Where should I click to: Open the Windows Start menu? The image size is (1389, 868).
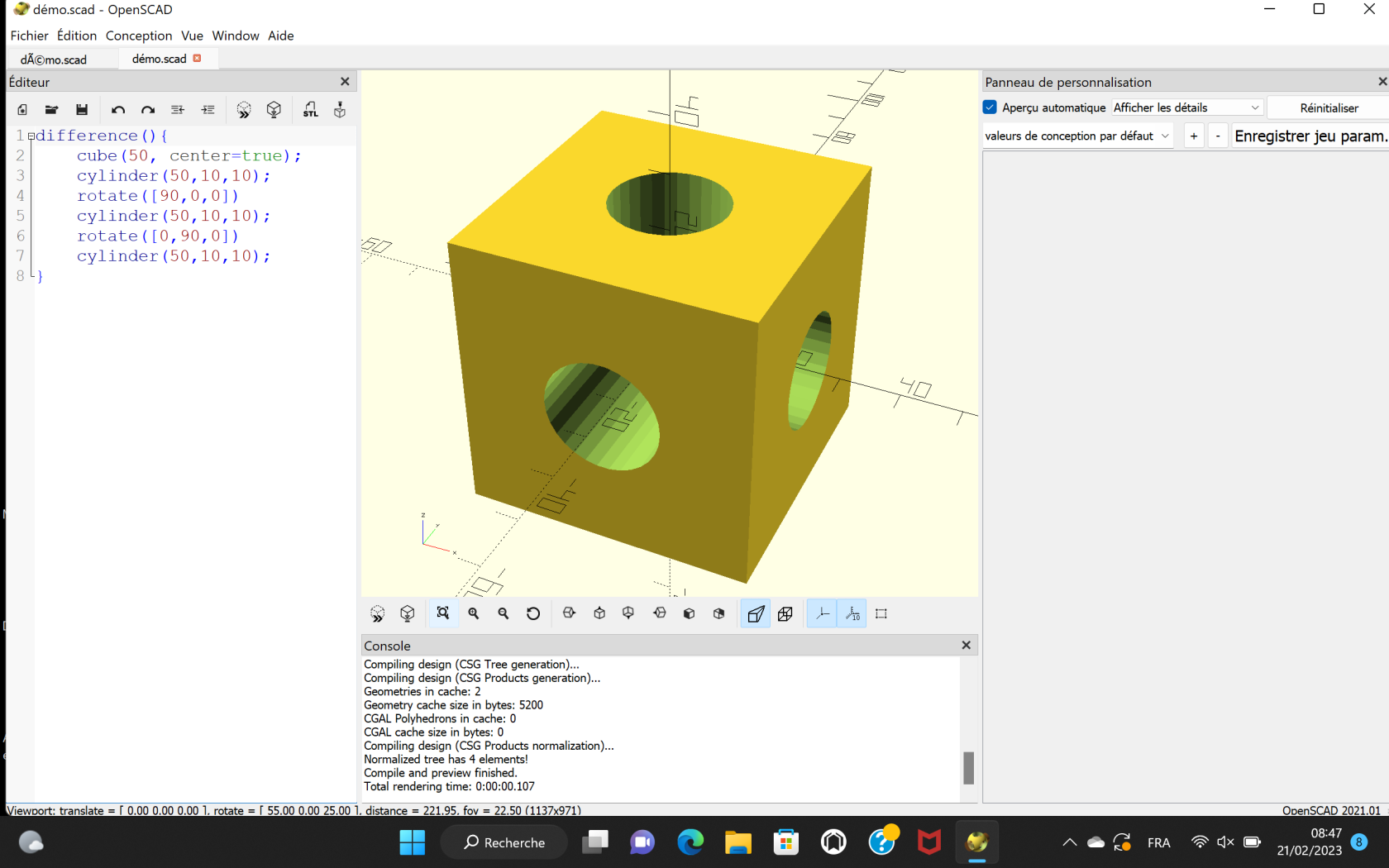[412, 842]
